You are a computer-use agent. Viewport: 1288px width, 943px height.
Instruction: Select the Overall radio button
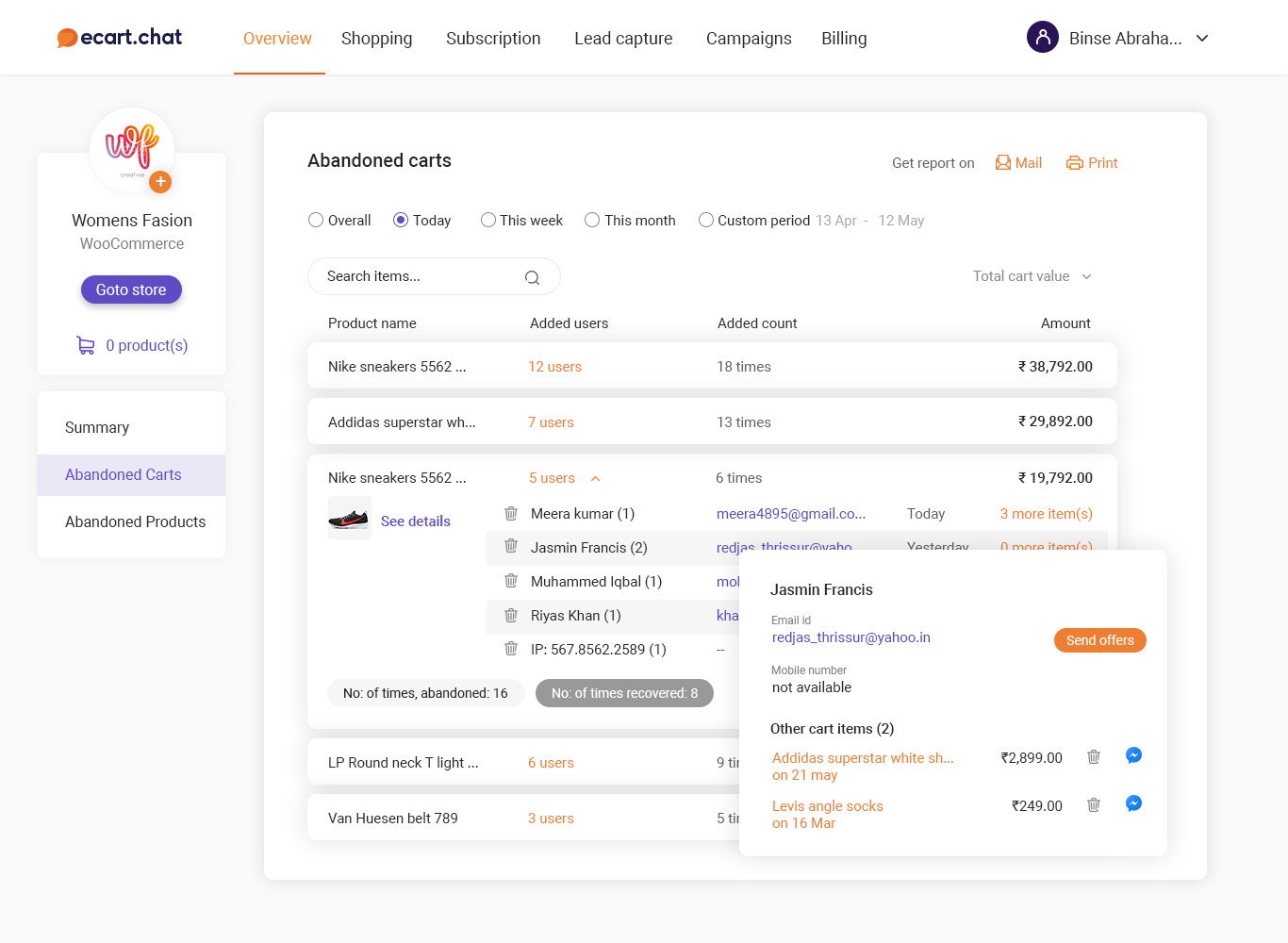316,220
